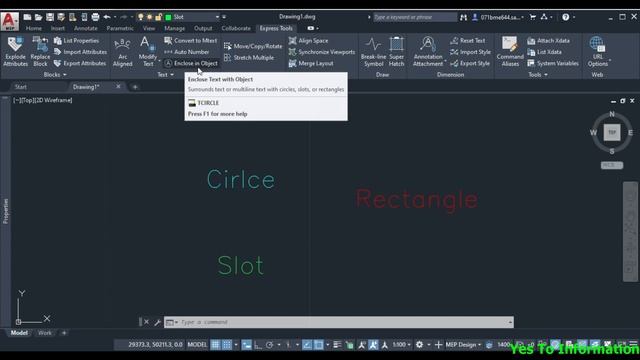
Task: Click Import Attributes tool
Action: click(x=80, y=52)
